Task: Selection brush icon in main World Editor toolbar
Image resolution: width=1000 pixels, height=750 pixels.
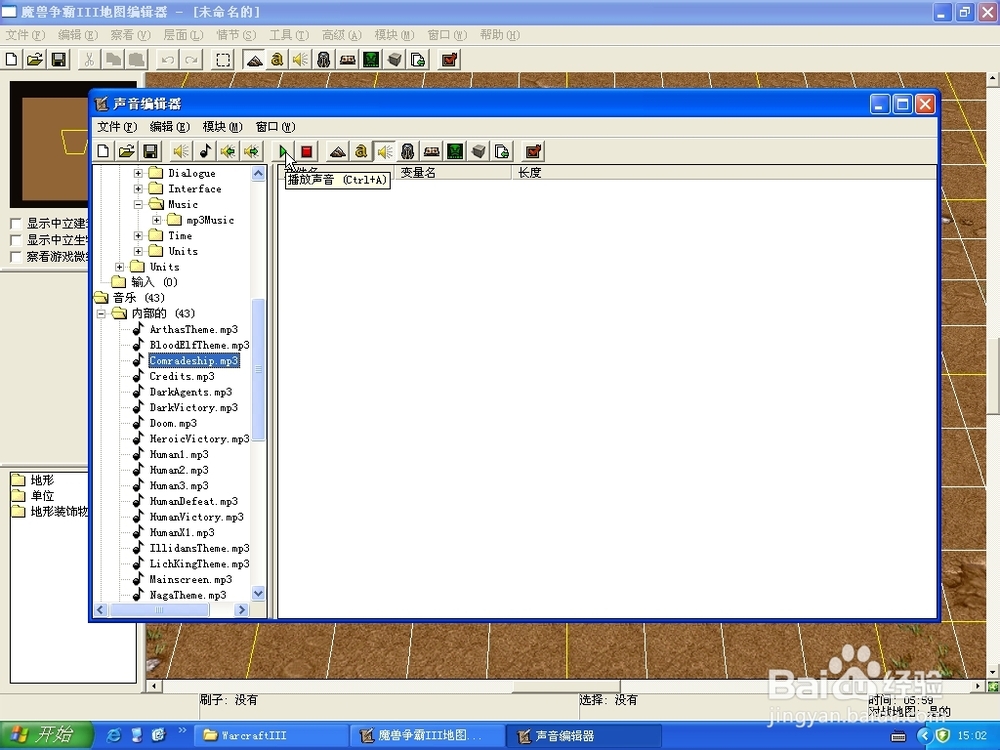Action: click(223, 60)
